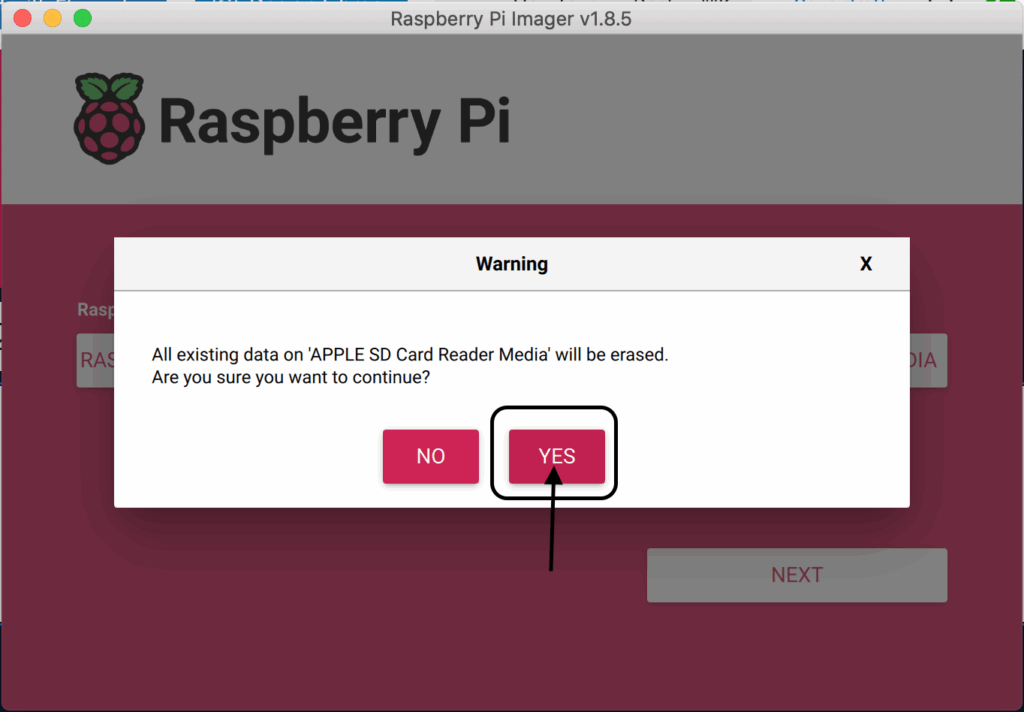The height and width of the screenshot is (712, 1024).
Task: Cancel the warning by clicking NO
Action: (430, 456)
